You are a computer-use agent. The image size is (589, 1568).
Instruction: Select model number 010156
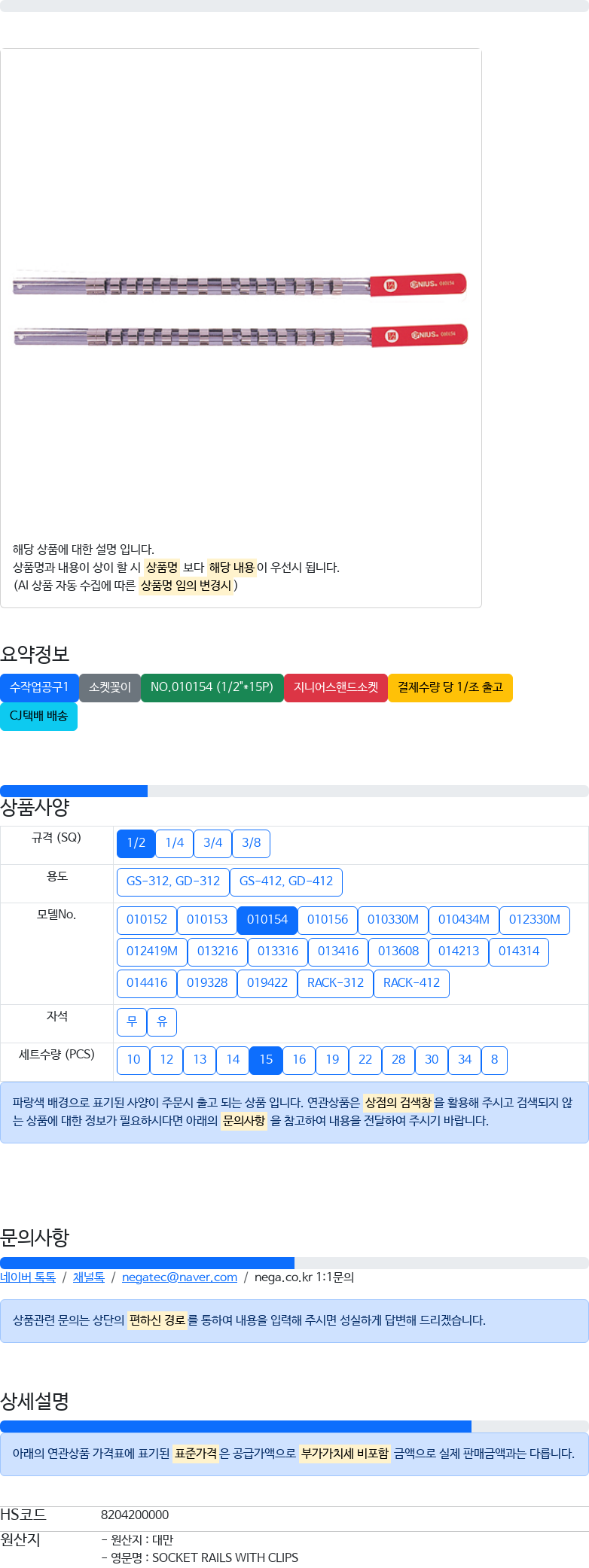click(327, 920)
